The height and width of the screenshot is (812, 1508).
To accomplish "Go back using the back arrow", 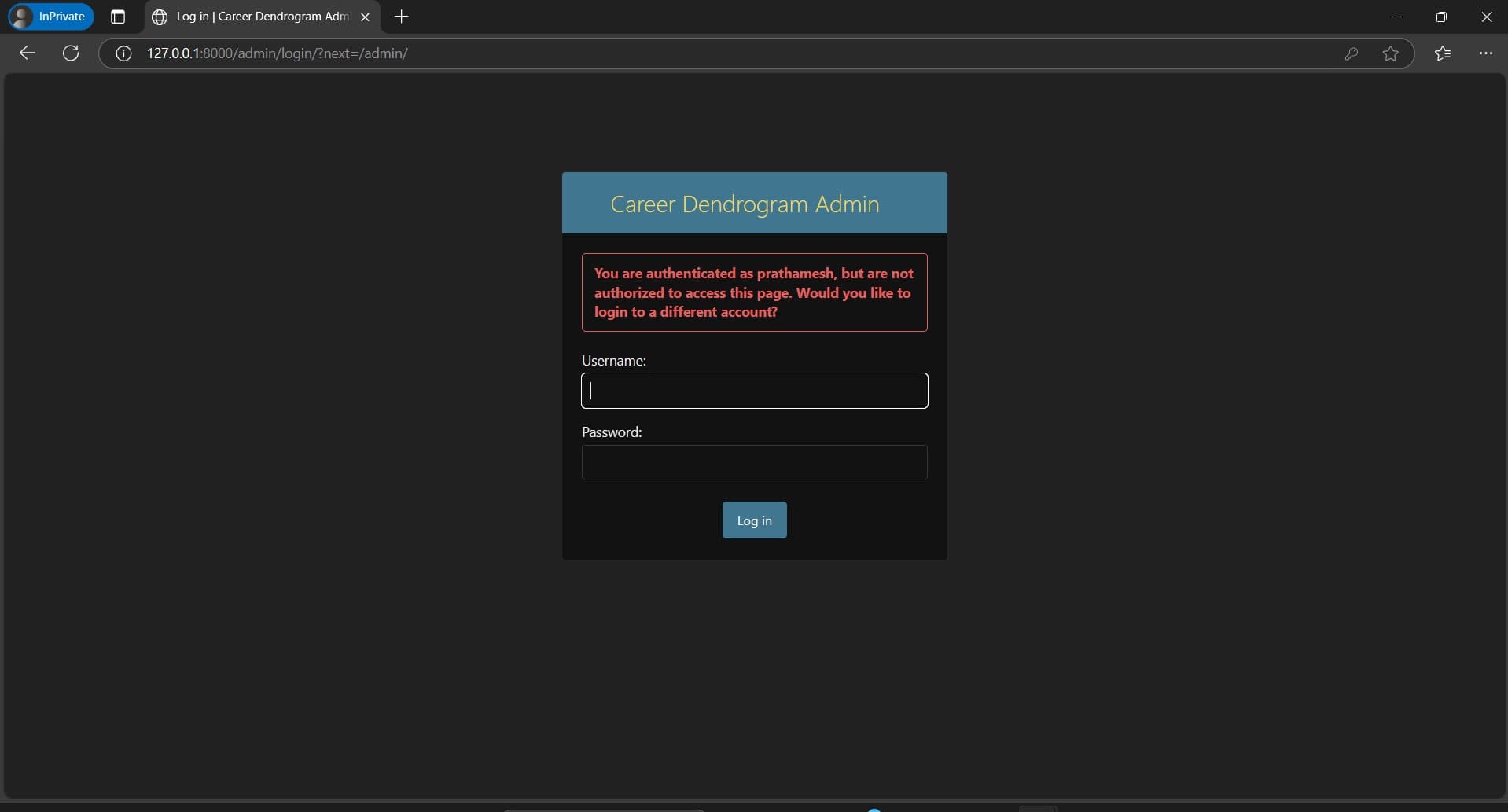I will [x=28, y=53].
